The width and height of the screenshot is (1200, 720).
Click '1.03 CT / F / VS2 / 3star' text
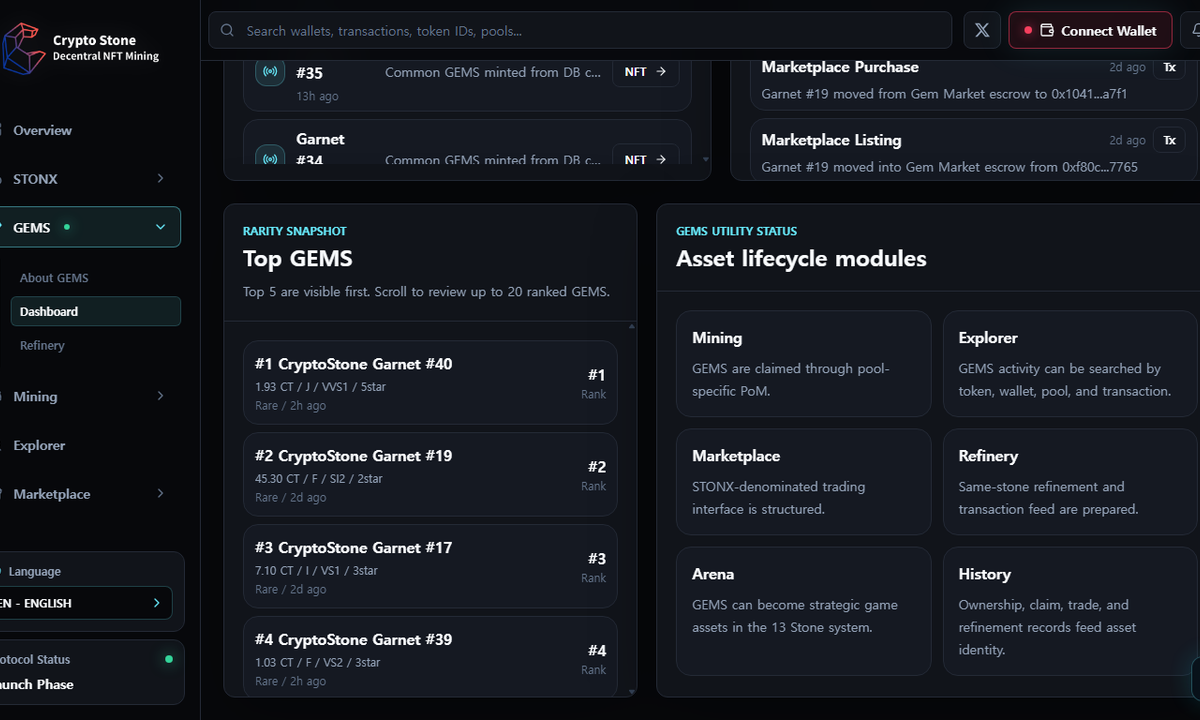pos(318,662)
